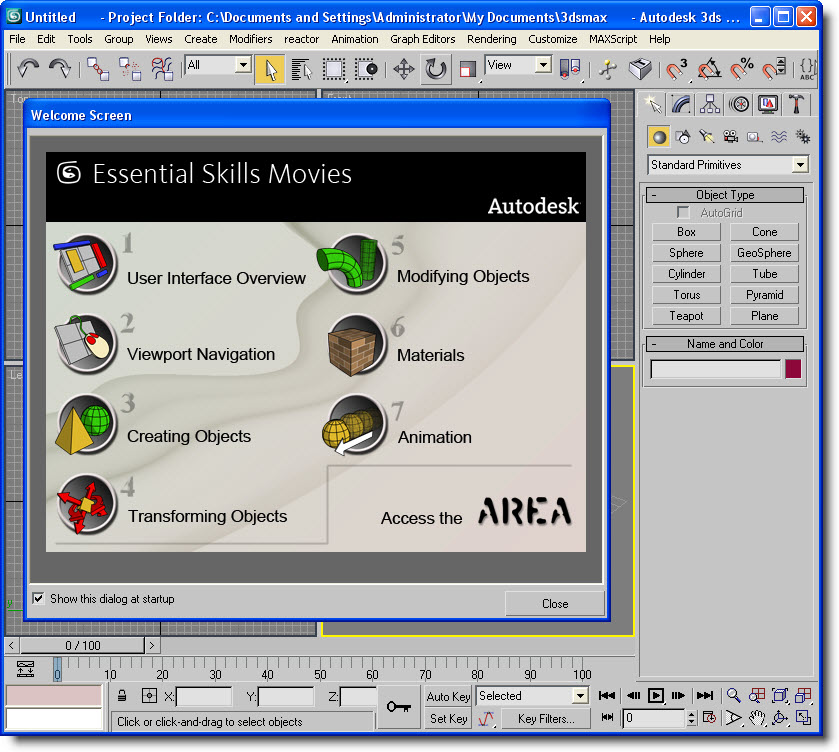The image size is (839, 752).
Task: Click the object name input field
Action: (716, 369)
